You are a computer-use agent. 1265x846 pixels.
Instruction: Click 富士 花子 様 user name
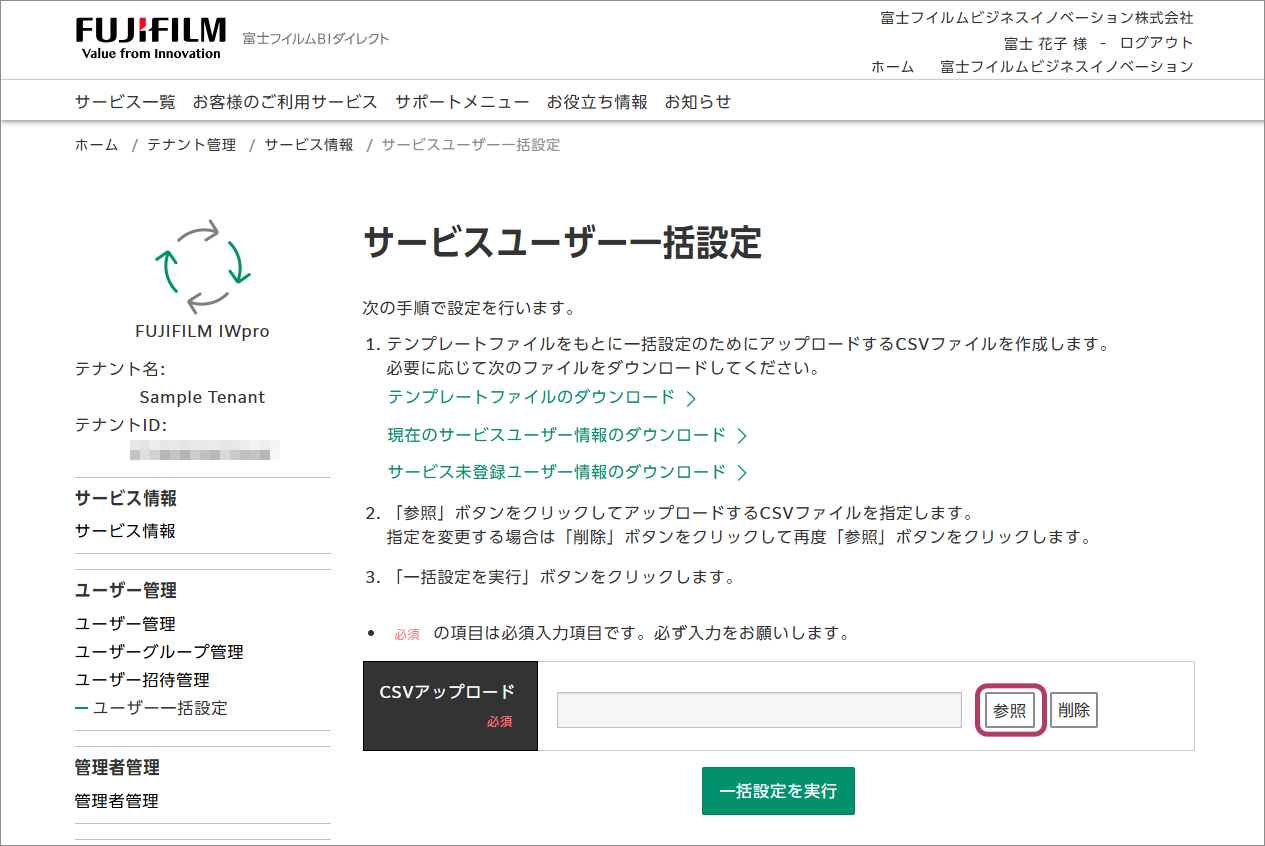tap(1045, 43)
